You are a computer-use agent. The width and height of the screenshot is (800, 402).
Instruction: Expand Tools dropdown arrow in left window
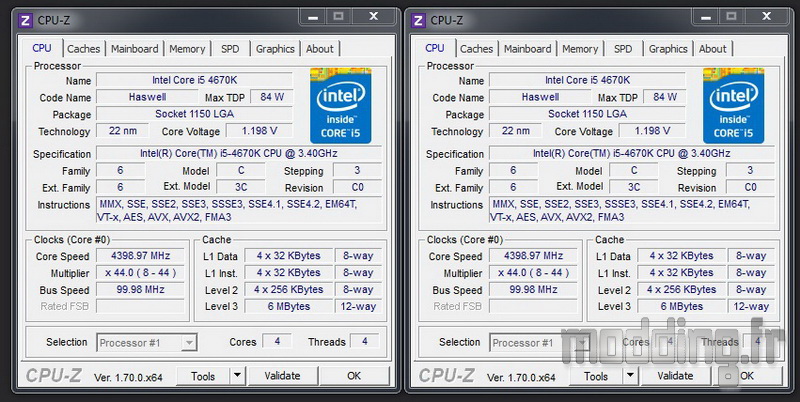(x=237, y=376)
